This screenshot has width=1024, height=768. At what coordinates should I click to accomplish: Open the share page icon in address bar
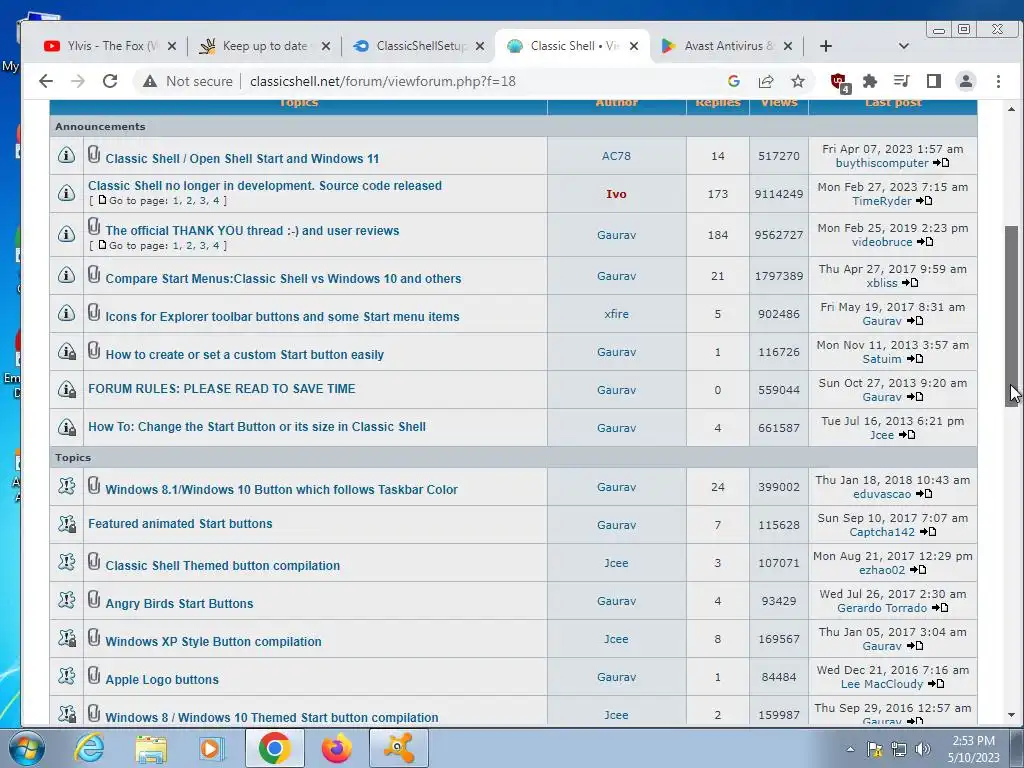coord(765,81)
